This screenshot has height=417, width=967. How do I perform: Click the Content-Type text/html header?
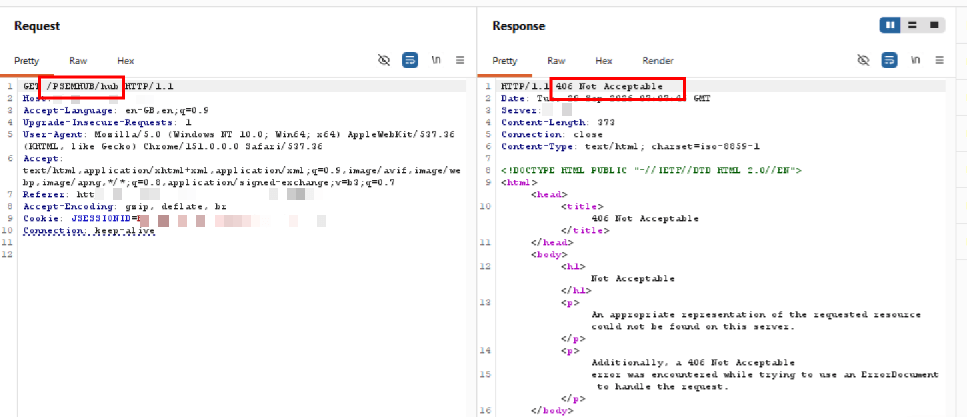coord(630,147)
